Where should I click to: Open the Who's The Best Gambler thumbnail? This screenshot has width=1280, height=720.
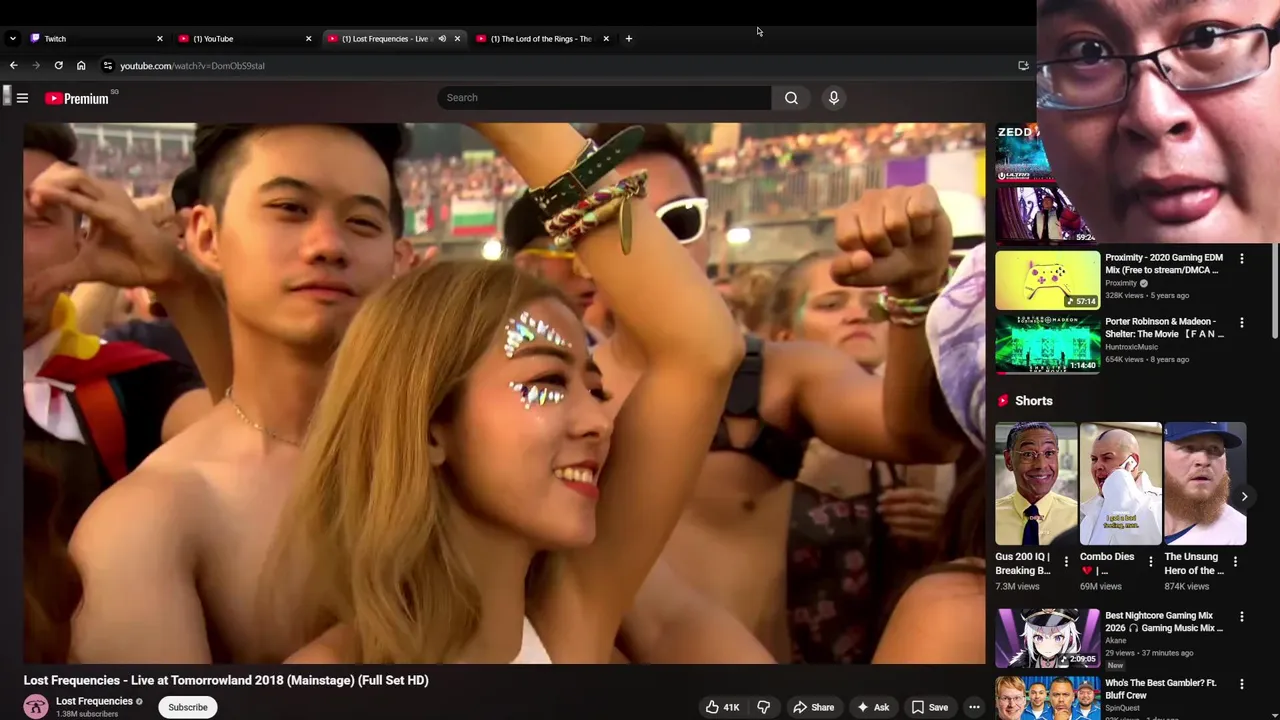[1047, 698]
